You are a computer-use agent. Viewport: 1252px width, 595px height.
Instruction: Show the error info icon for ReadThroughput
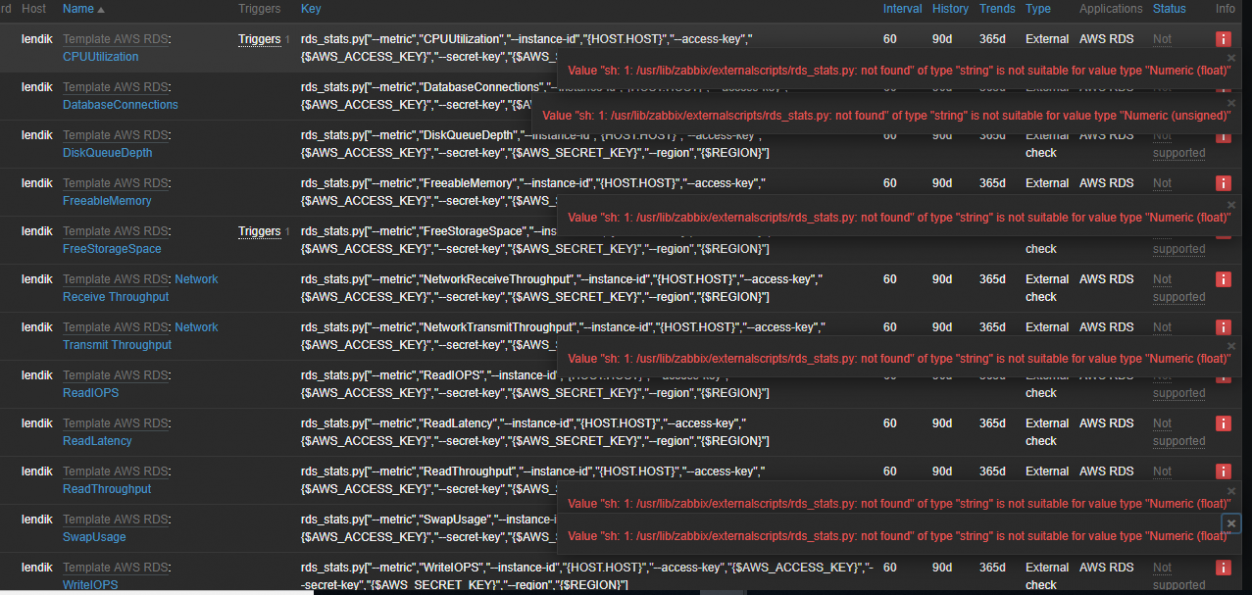1222,471
